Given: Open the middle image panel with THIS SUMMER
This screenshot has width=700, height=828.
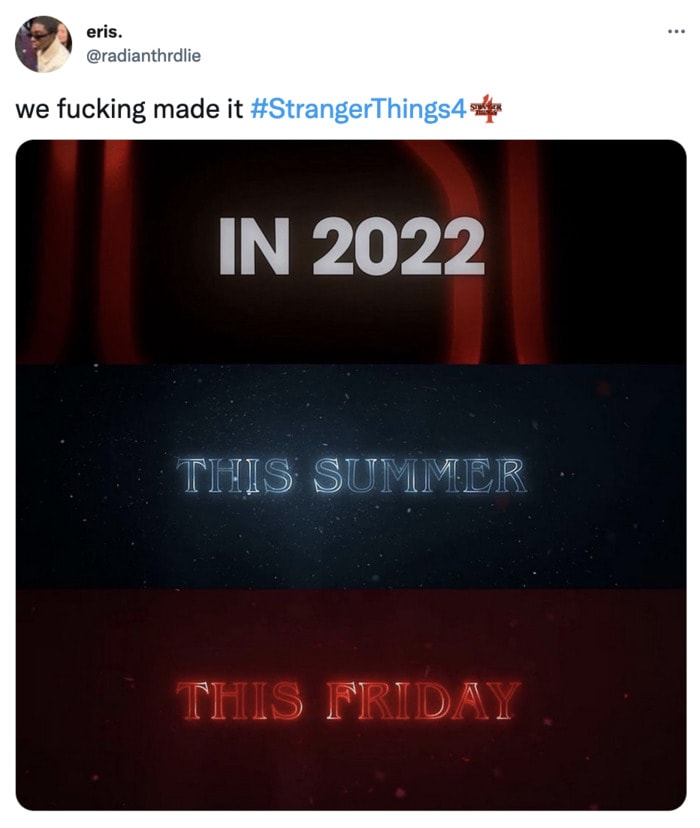Looking at the screenshot, I should (351, 476).
